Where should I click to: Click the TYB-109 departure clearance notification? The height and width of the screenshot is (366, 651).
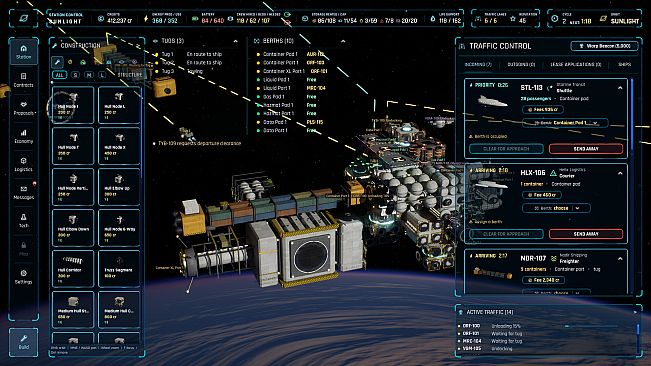point(197,143)
